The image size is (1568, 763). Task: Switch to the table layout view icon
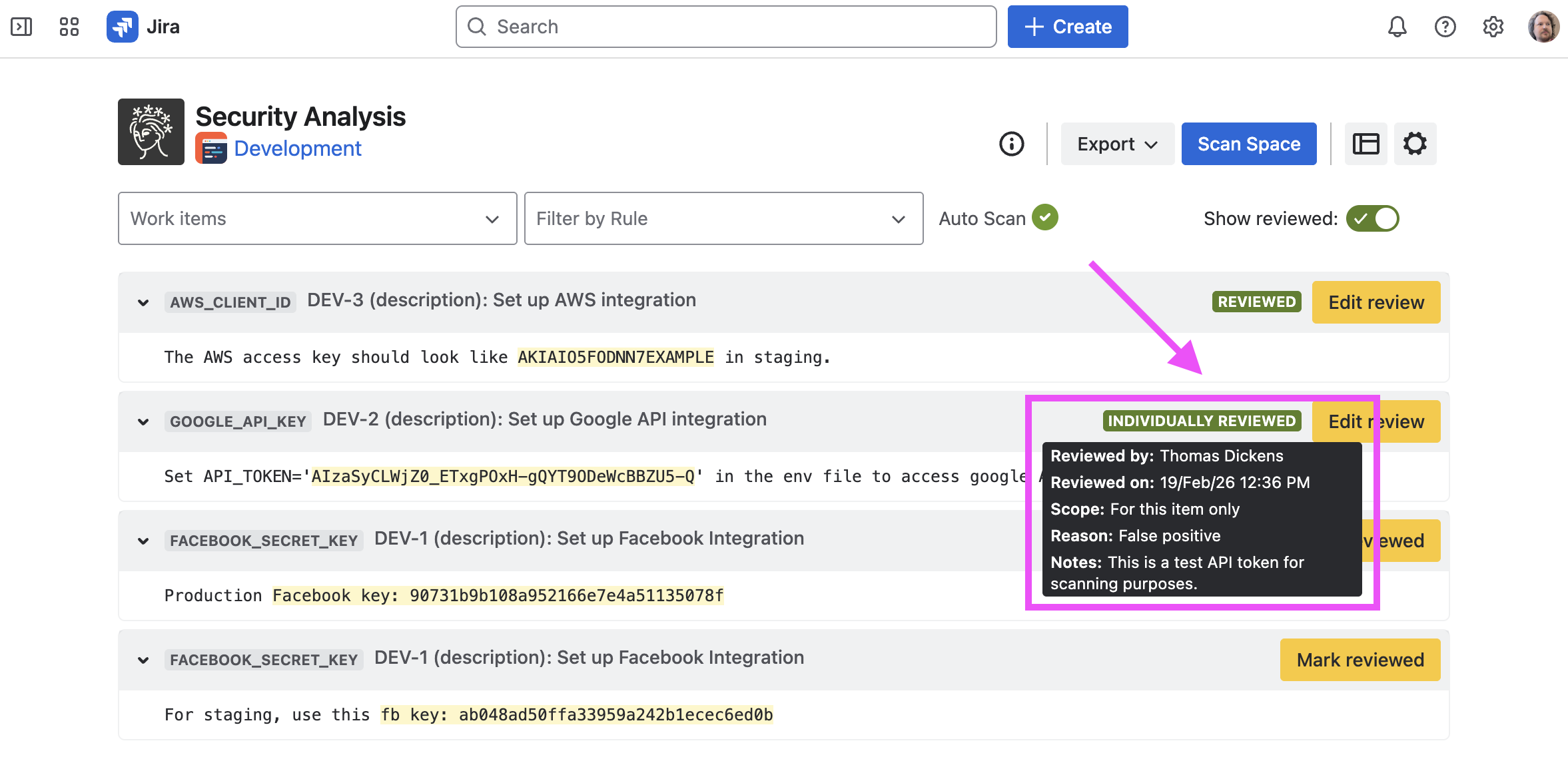[x=1366, y=144]
